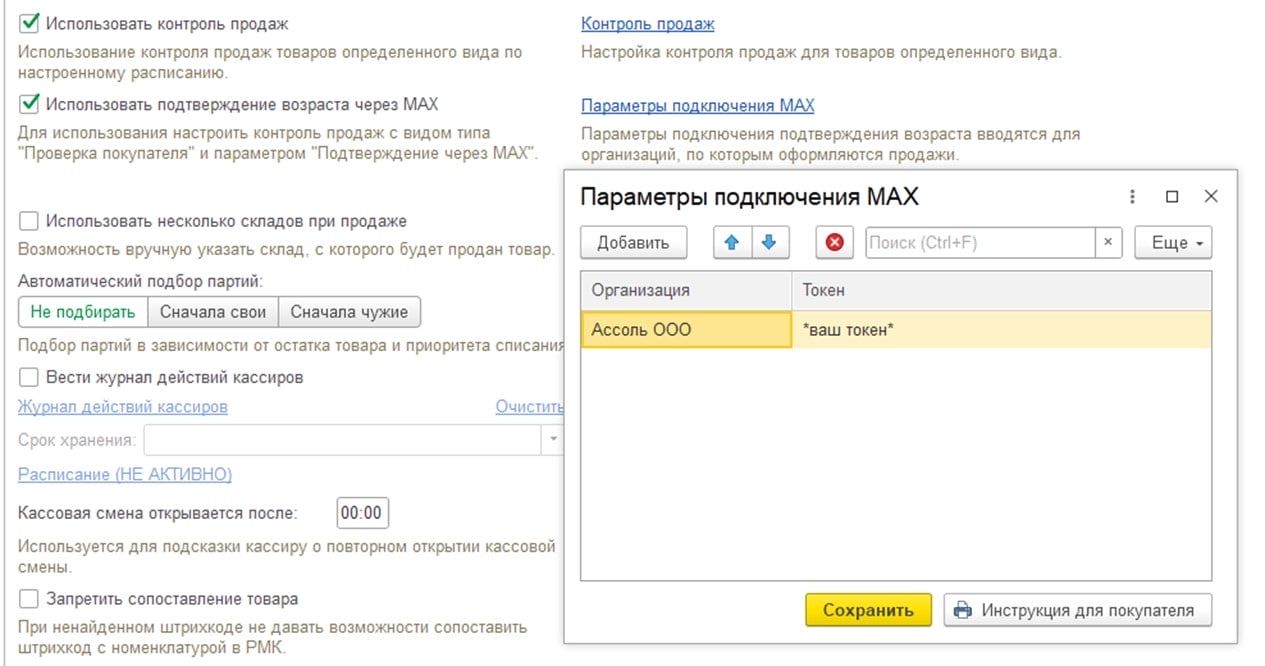Clear the search field with the x icon
Screen dimensions: 1265x666
click(x=1110, y=242)
